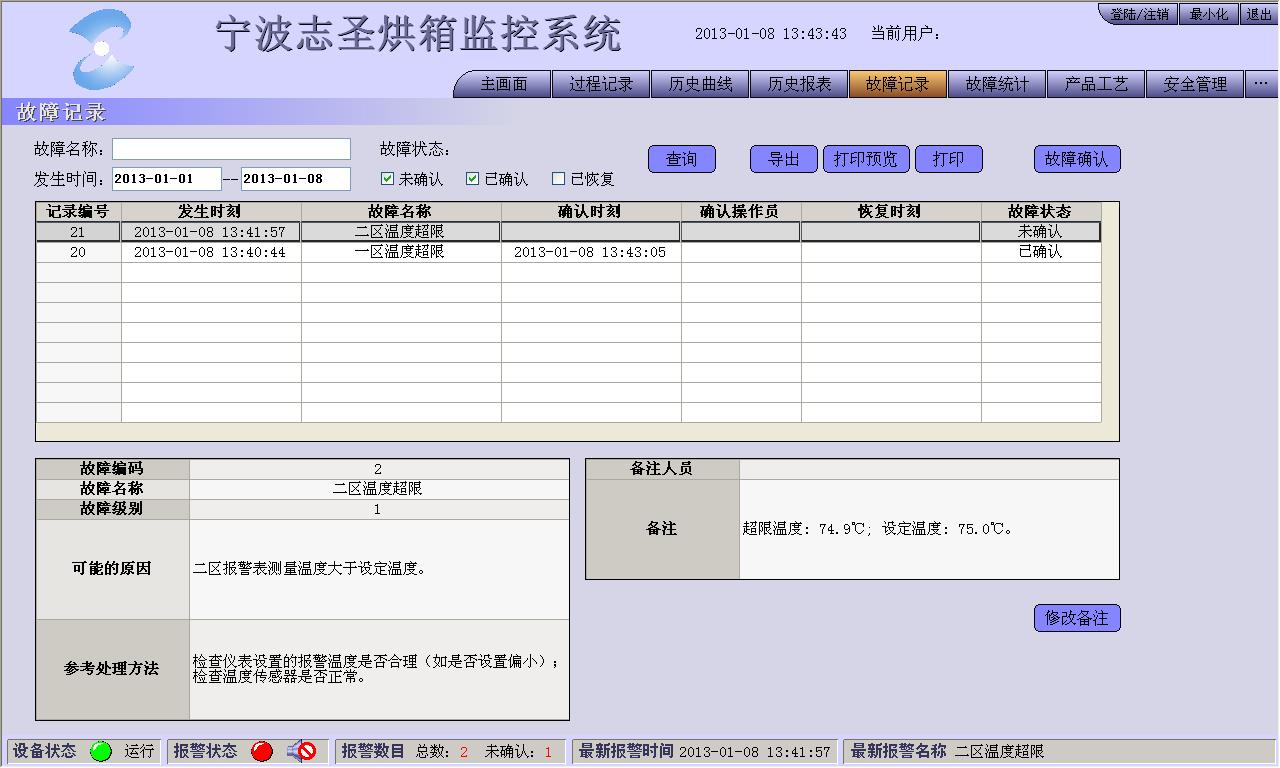
Task: Click the 最新报警名称 value in status bar
Action: coord(999,752)
